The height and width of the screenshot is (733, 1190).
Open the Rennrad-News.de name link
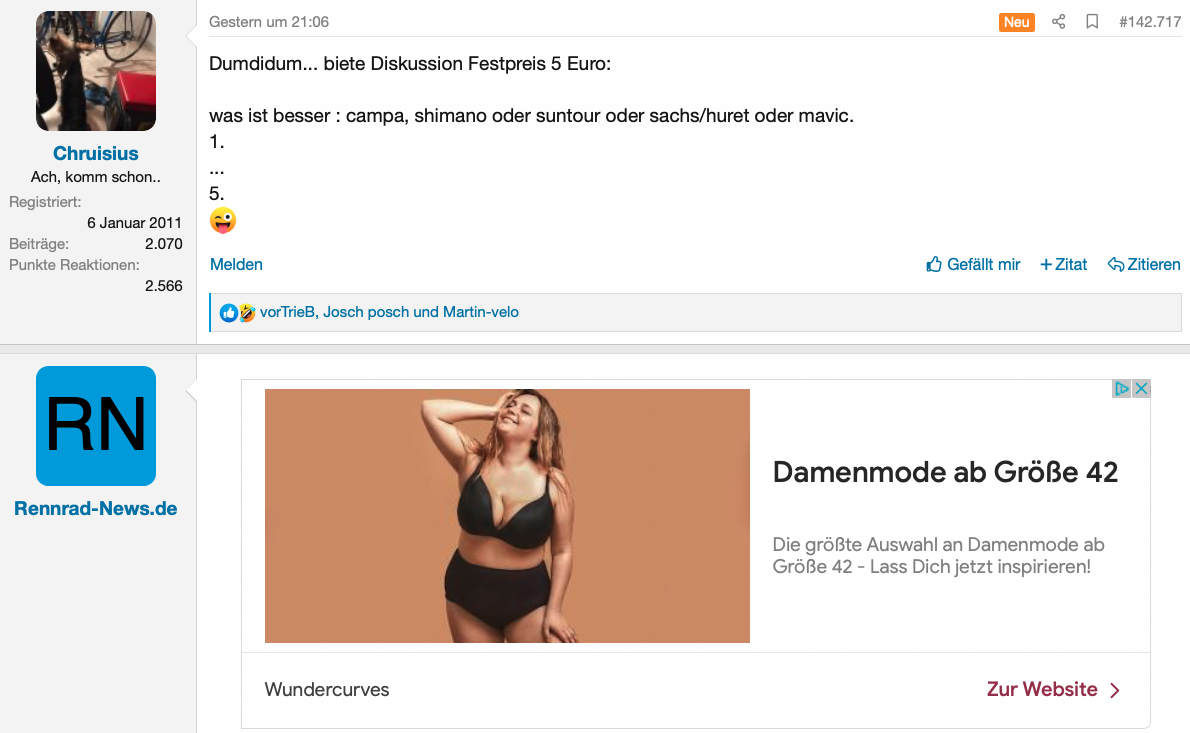[x=96, y=508]
